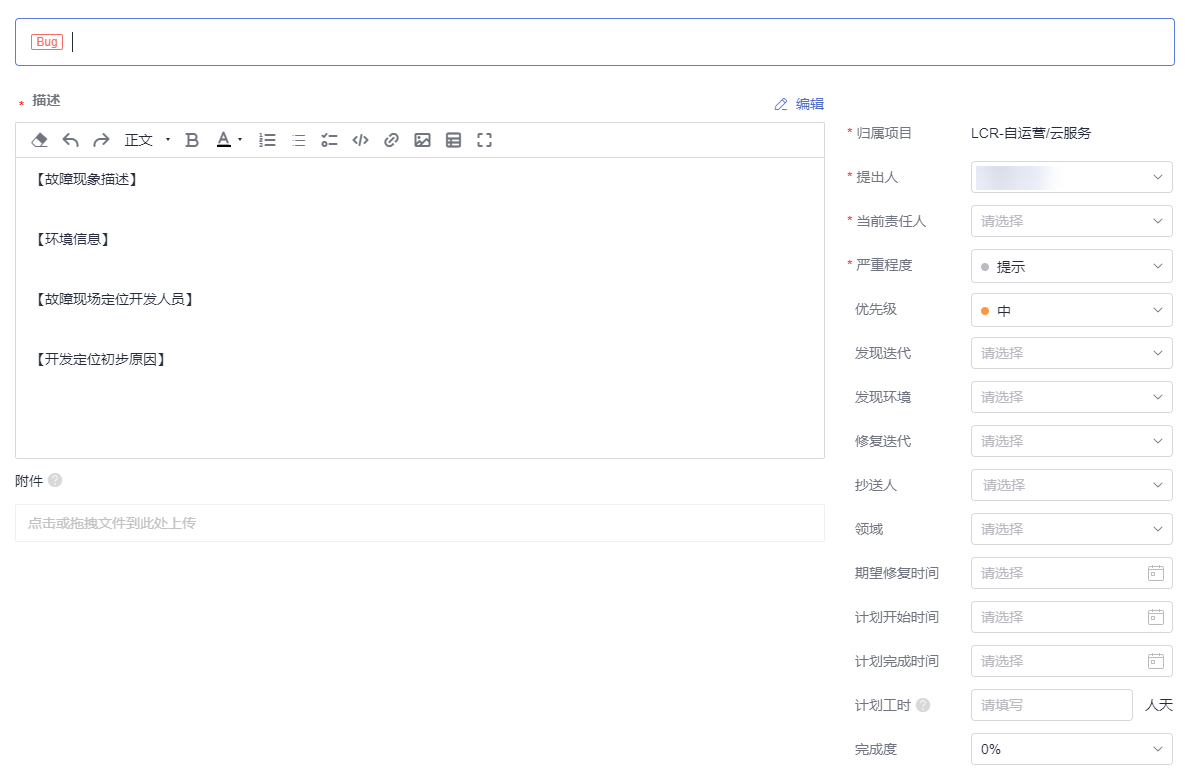Open the 正文 paragraph style dropdown
Screen dimensions: 1185x773
coord(146,140)
